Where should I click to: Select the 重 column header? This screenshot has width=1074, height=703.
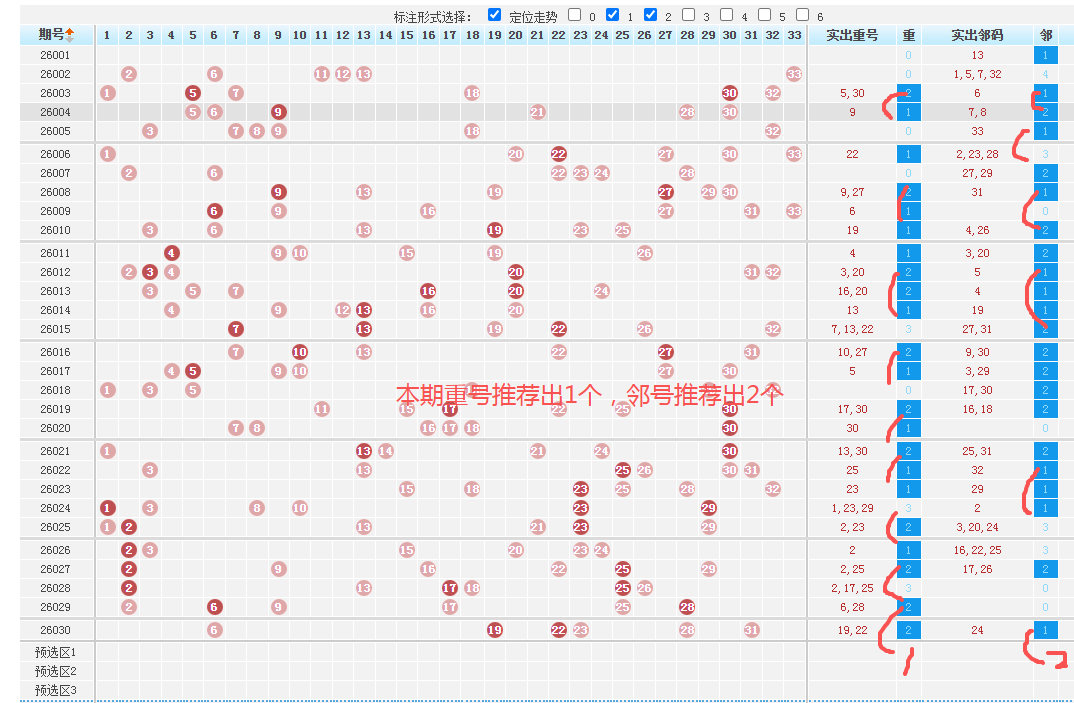(908, 35)
